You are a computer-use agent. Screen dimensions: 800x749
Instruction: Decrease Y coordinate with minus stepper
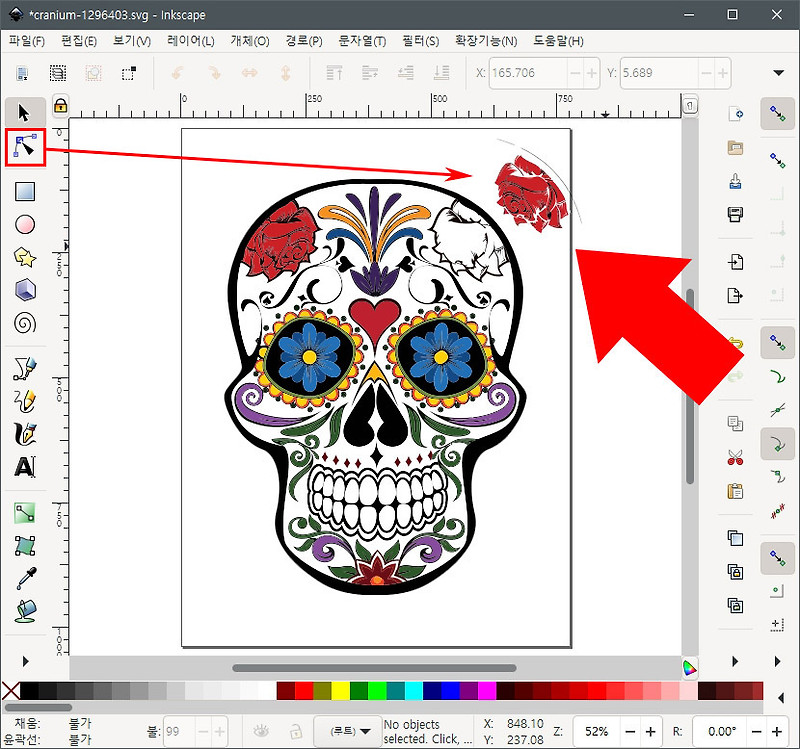[x=706, y=73]
